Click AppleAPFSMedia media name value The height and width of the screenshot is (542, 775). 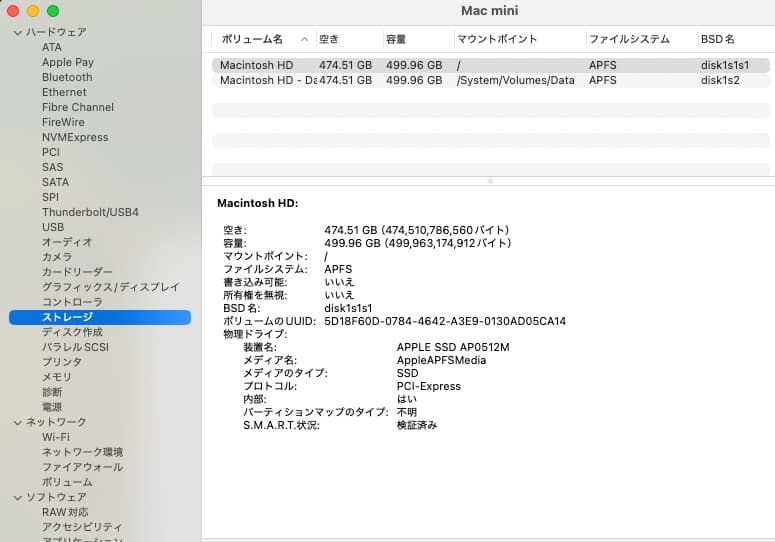coord(441,360)
